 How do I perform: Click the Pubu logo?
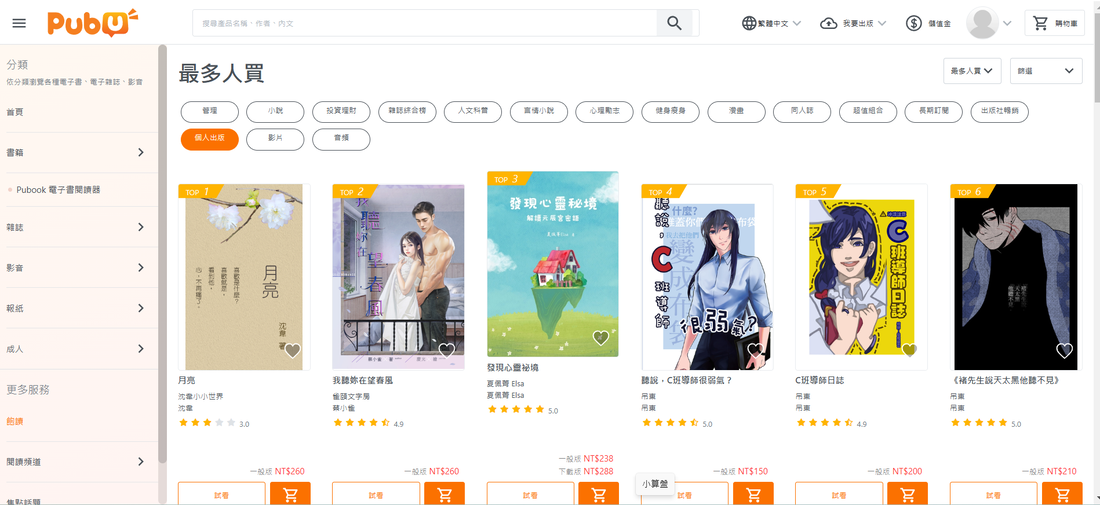coord(92,22)
